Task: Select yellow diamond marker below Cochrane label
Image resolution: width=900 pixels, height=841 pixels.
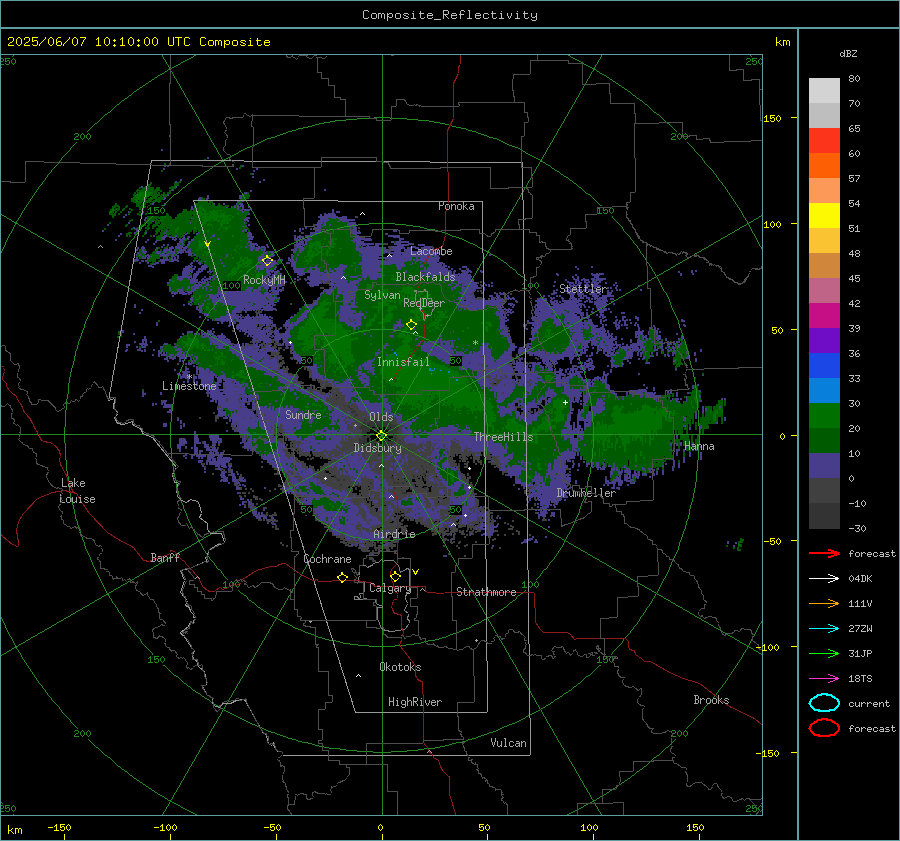Action: [x=343, y=578]
